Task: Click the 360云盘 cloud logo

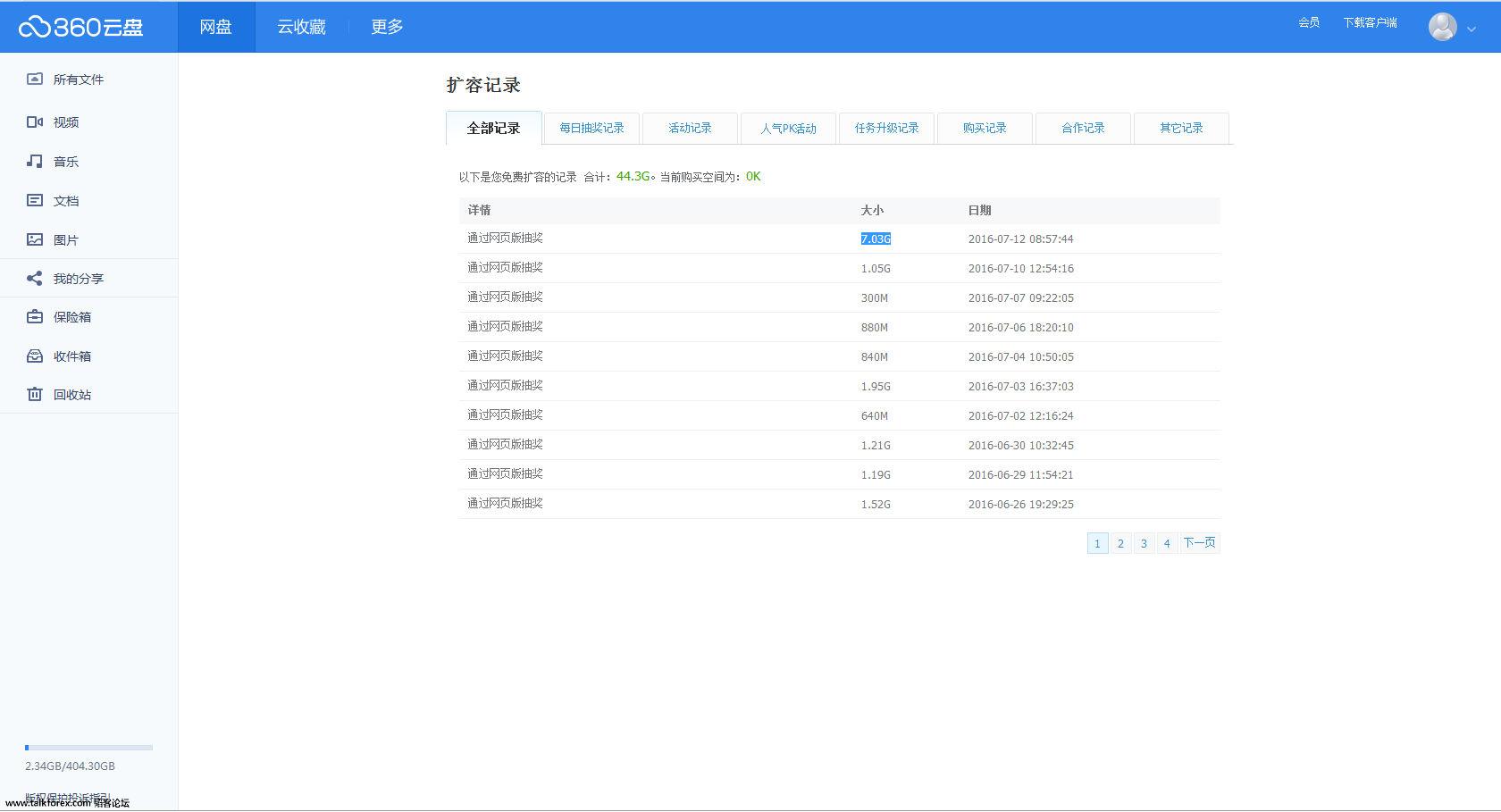Action: 80,27
